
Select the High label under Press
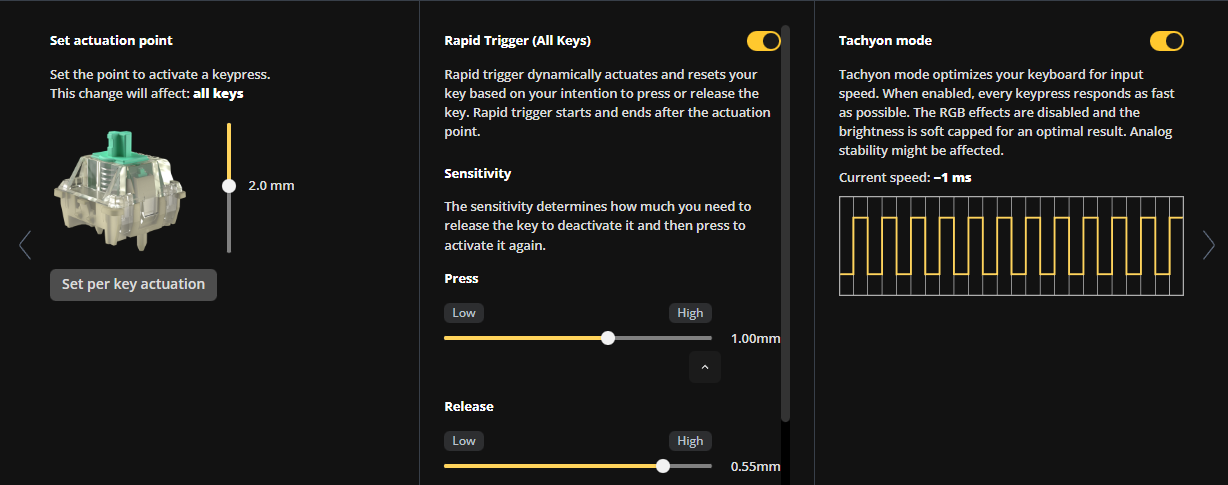690,313
